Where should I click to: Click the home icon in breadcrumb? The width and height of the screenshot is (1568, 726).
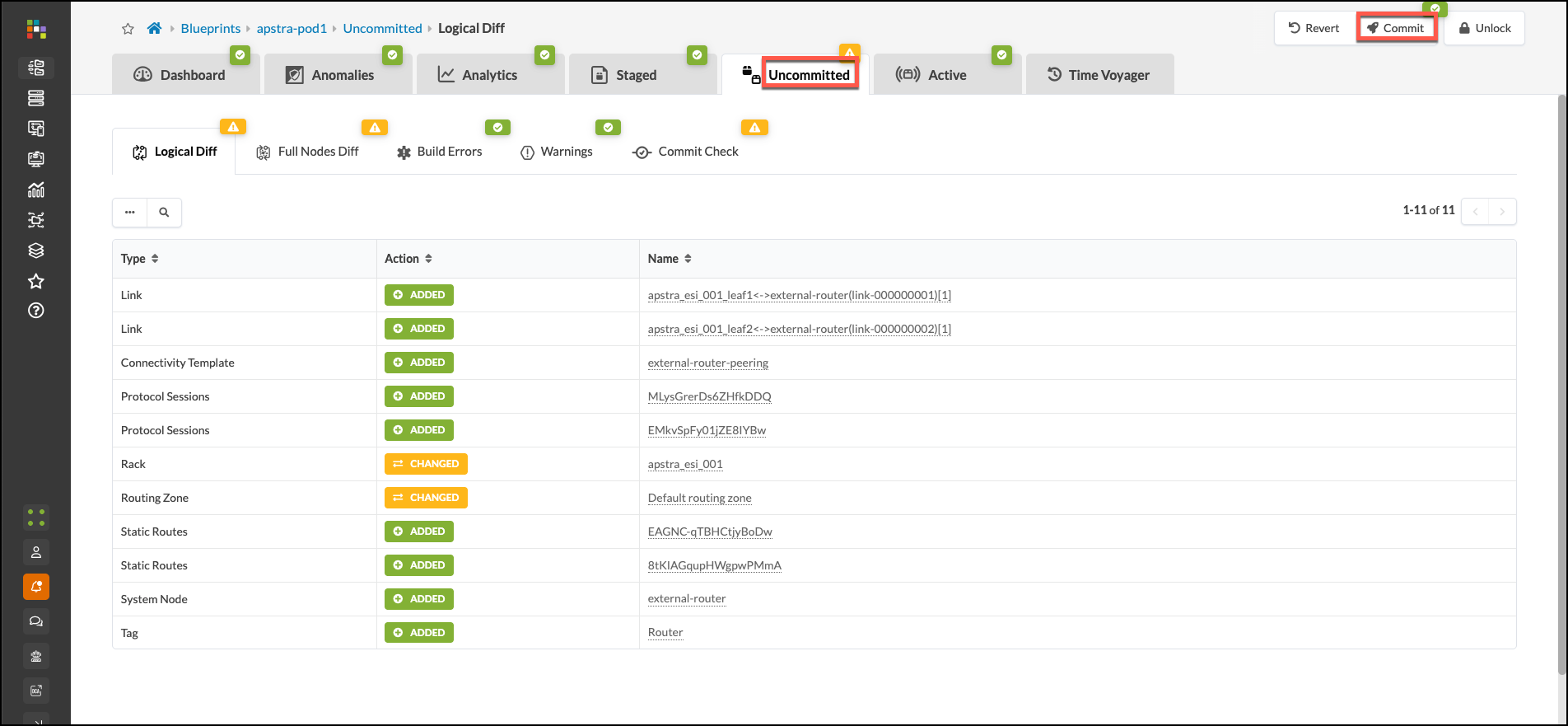[x=154, y=28]
